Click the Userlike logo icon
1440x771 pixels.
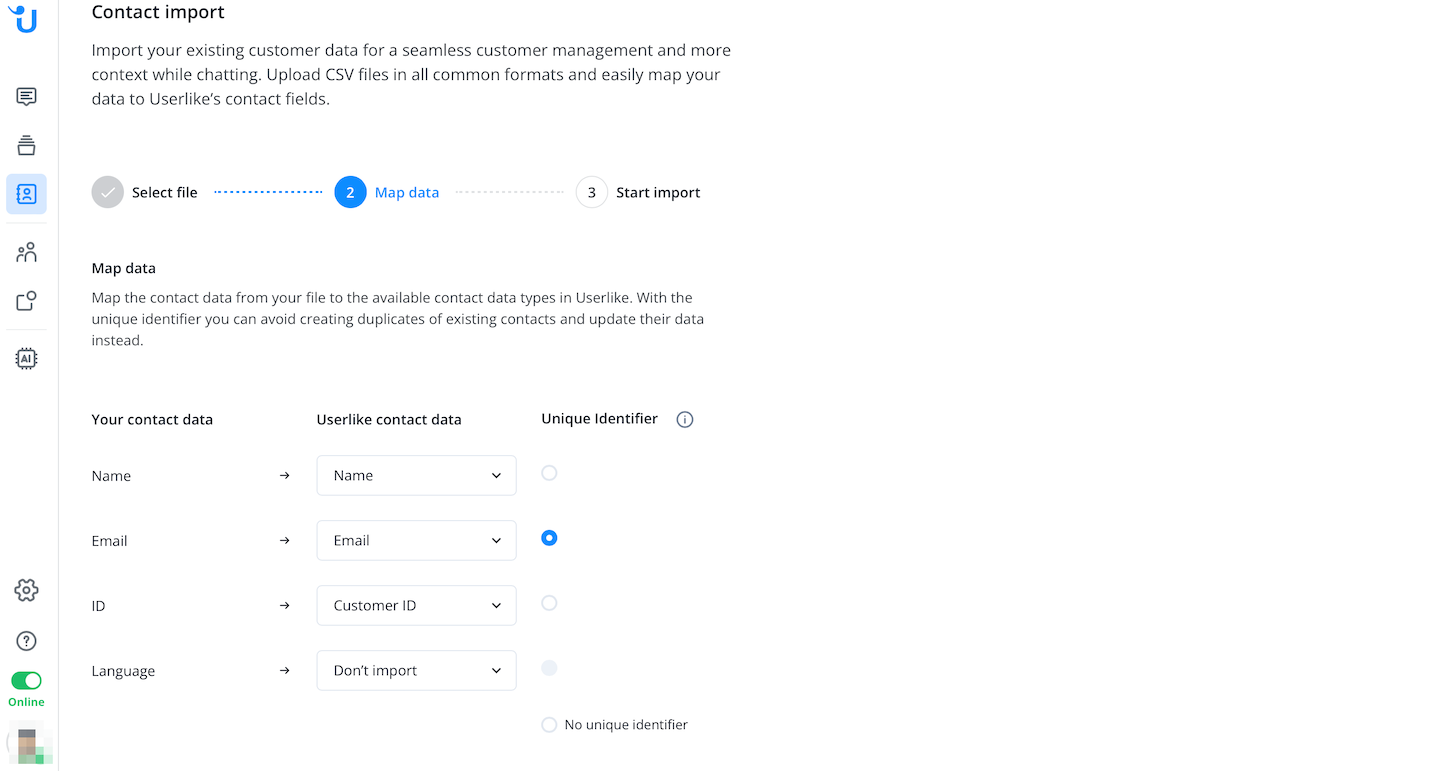tap(24, 18)
